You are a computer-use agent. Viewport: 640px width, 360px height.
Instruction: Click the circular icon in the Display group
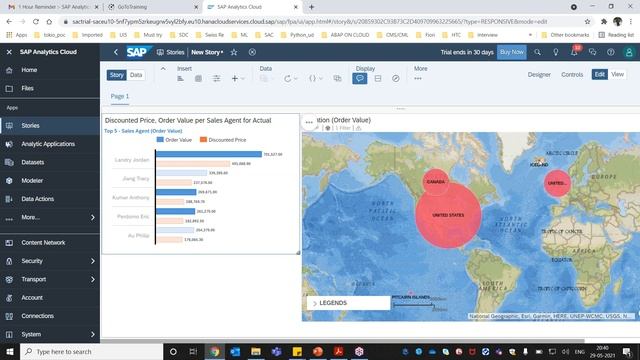(x=396, y=78)
